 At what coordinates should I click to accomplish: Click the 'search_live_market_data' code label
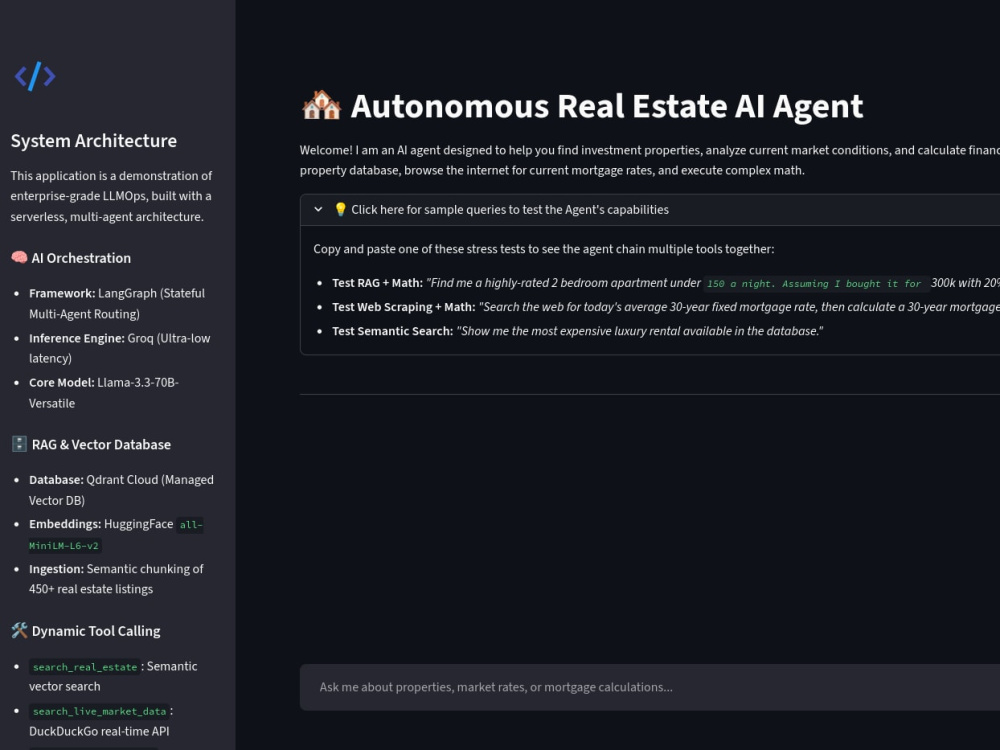tap(99, 711)
